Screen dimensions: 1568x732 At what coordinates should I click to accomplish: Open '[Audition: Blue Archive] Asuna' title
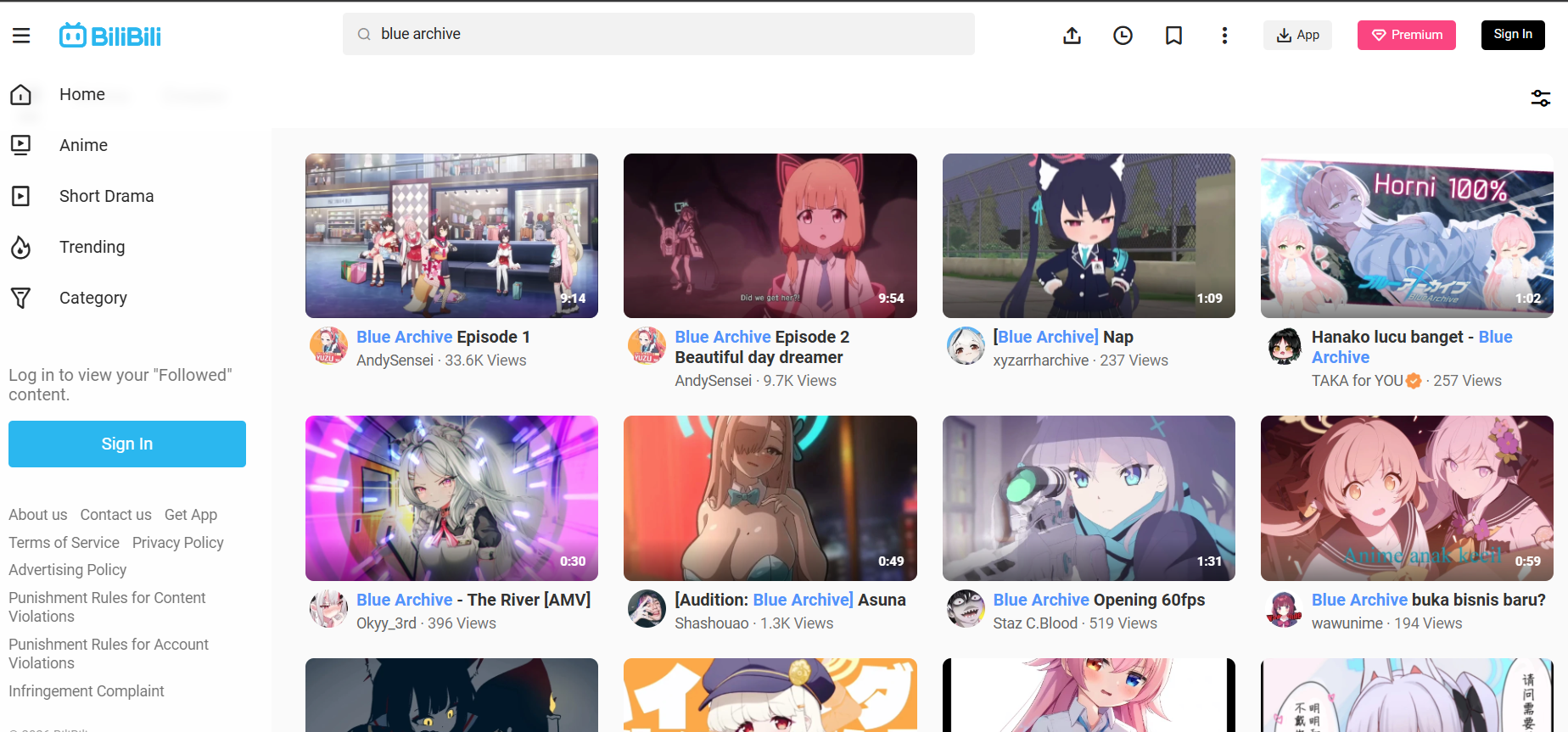pyautogui.click(x=790, y=600)
